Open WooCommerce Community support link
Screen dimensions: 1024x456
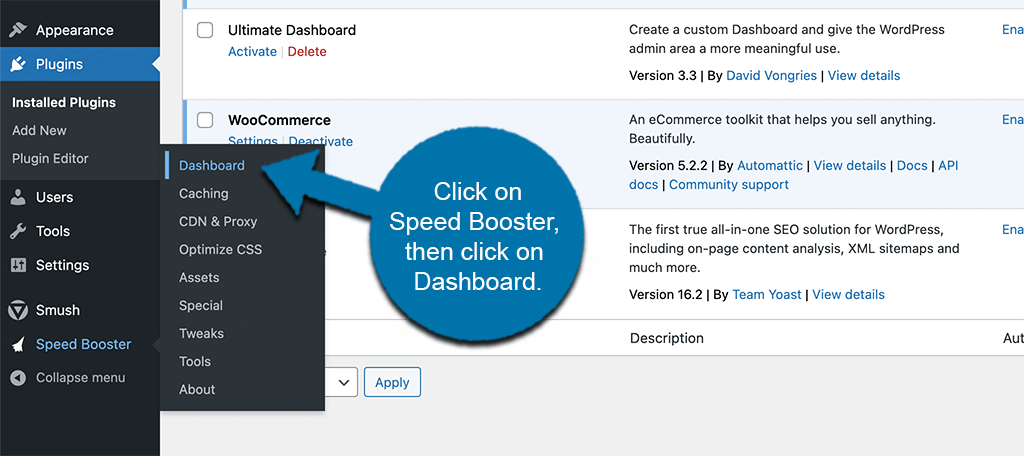point(729,185)
